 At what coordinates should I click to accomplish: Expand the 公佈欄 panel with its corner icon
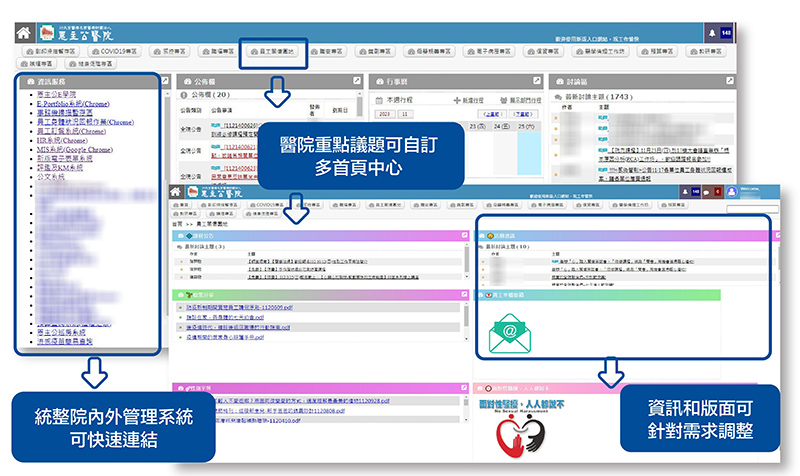pyautogui.click(x=357, y=81)
